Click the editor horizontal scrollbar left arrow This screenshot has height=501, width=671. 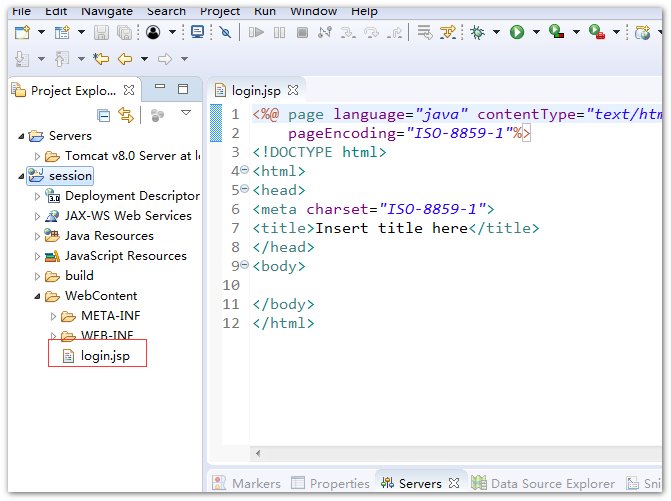point(258,451)
